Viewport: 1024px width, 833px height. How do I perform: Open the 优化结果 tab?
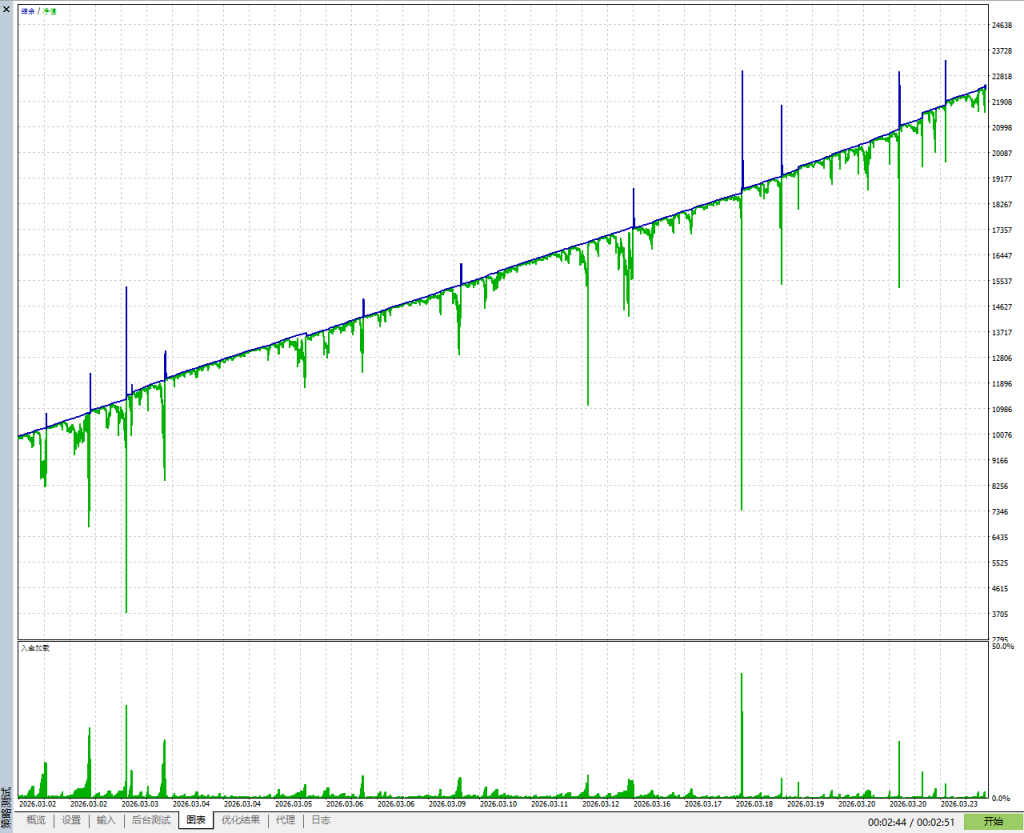240,820
